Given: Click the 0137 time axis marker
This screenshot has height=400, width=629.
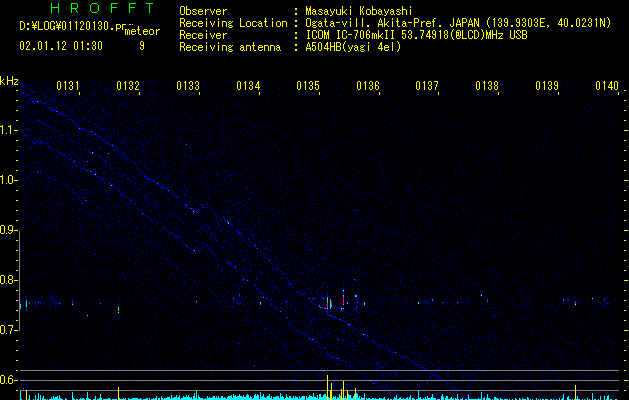Looking at the screenshot, I should pos(427,86).
